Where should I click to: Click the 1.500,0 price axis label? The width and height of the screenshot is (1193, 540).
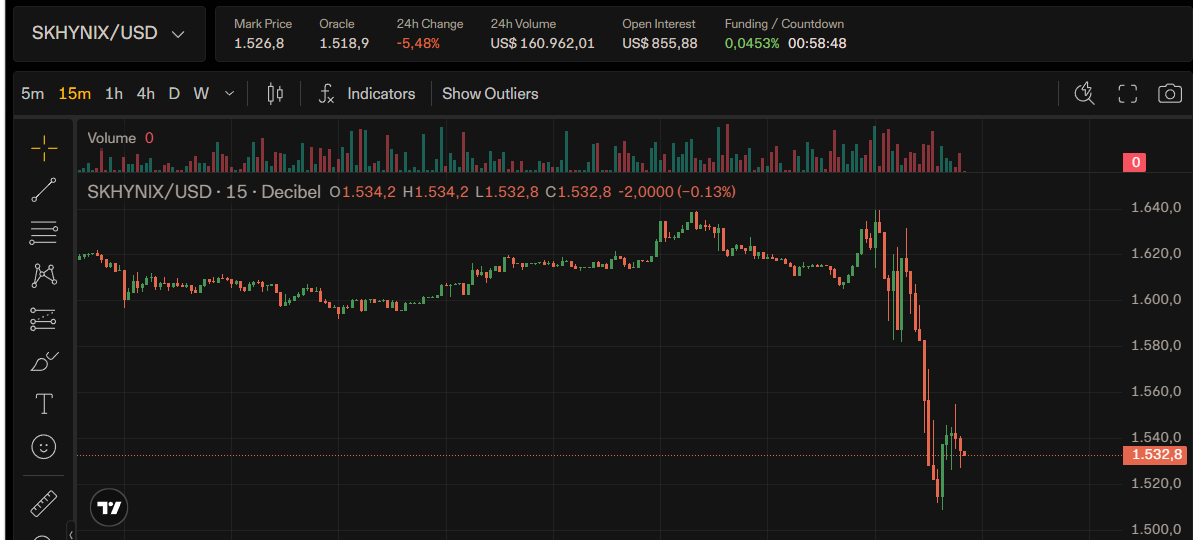coord(1156,529)
